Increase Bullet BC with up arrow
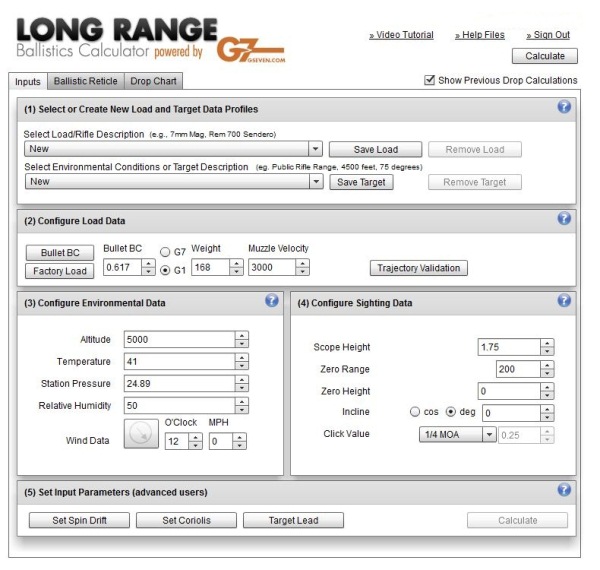600x570 pixels. 148,263
